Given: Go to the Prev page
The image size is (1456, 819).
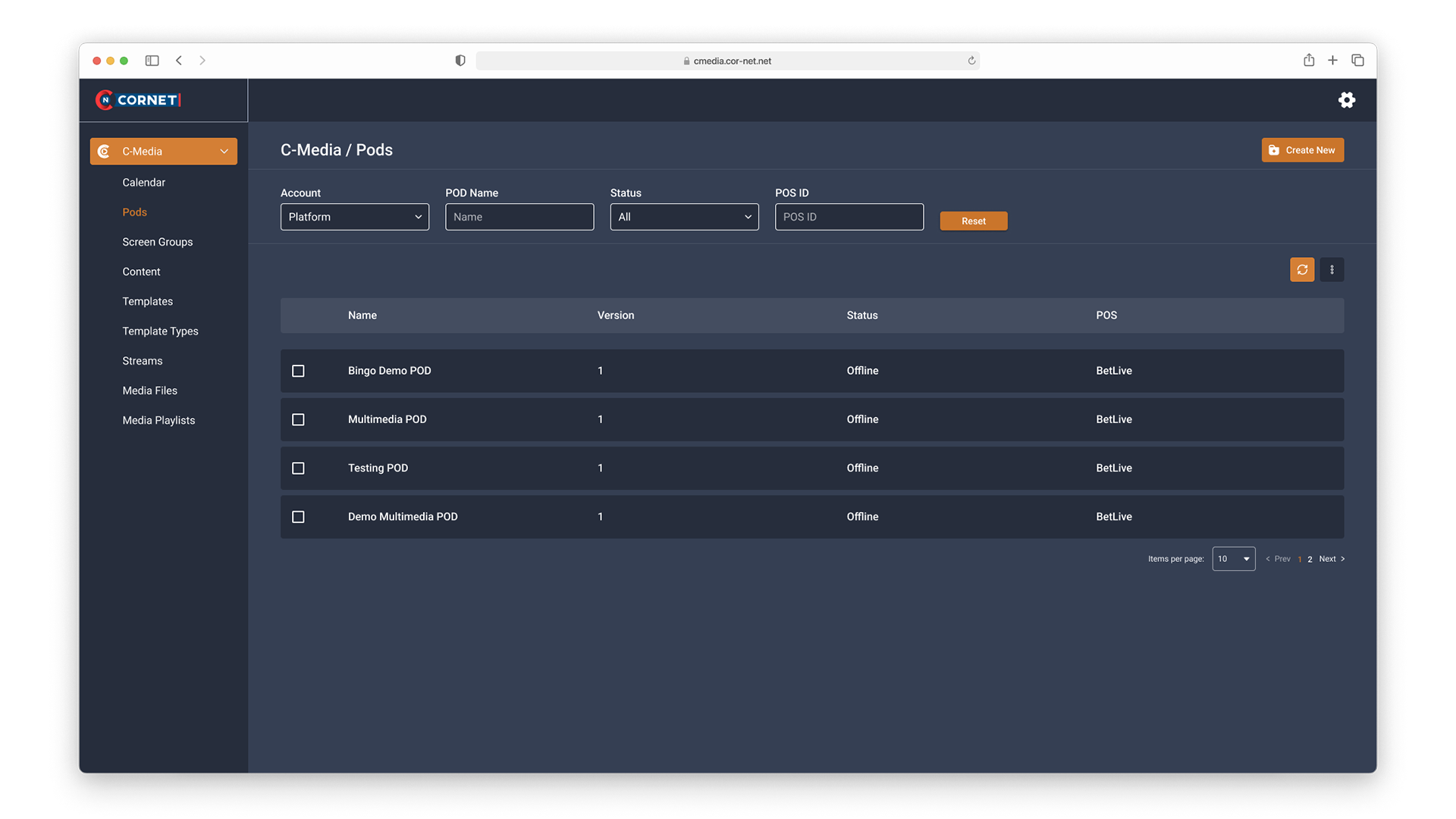Looking at the screenshot, I should tap(1278, 559).
